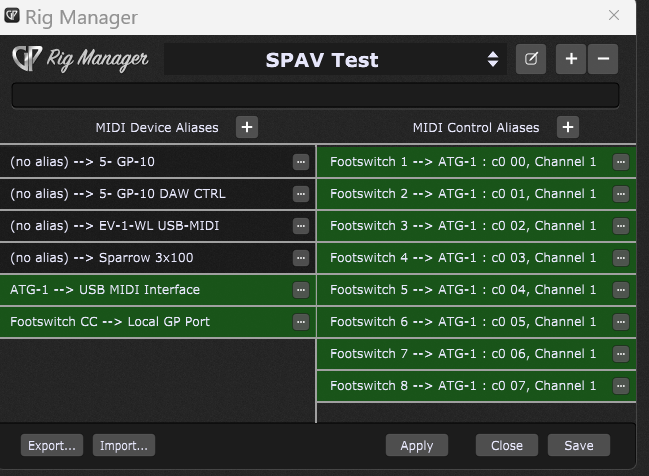Open options menu for Footswitch 8 alias
This screenshot has width=649, height=476.
621,386
